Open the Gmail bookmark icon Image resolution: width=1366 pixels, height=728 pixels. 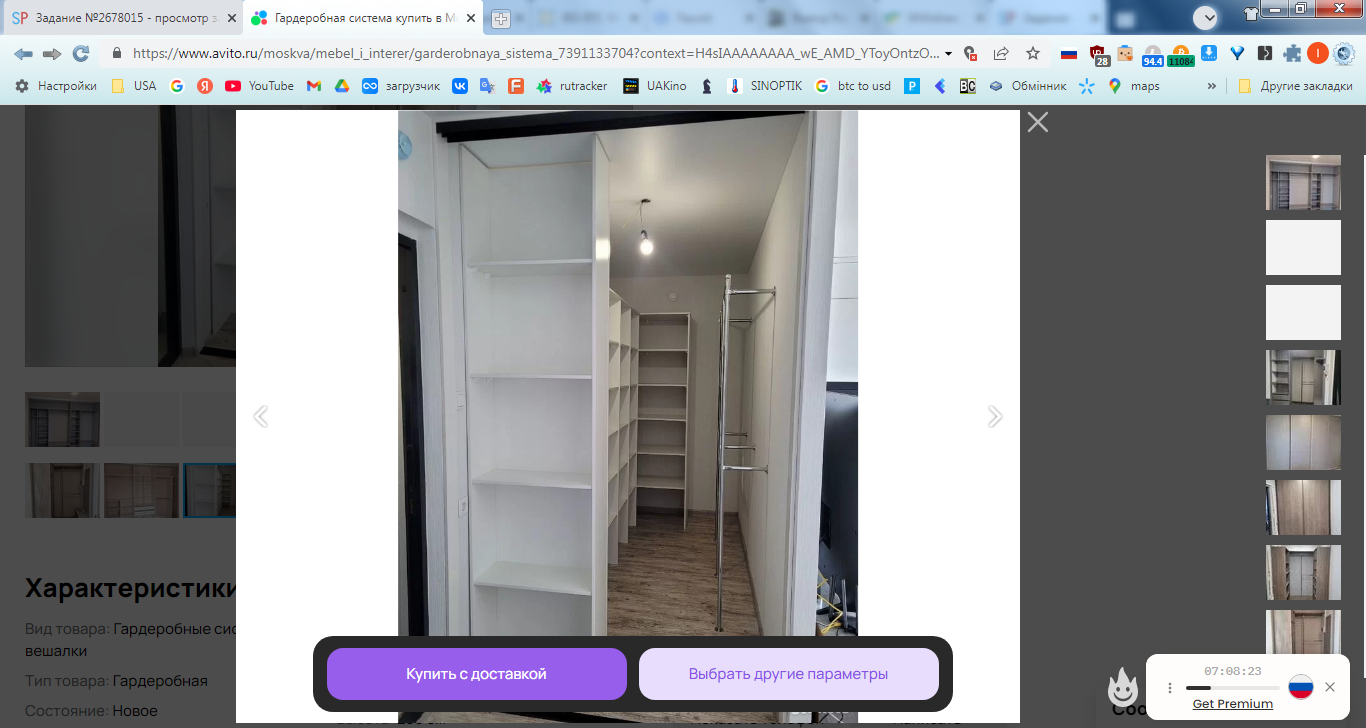[314, 86]
